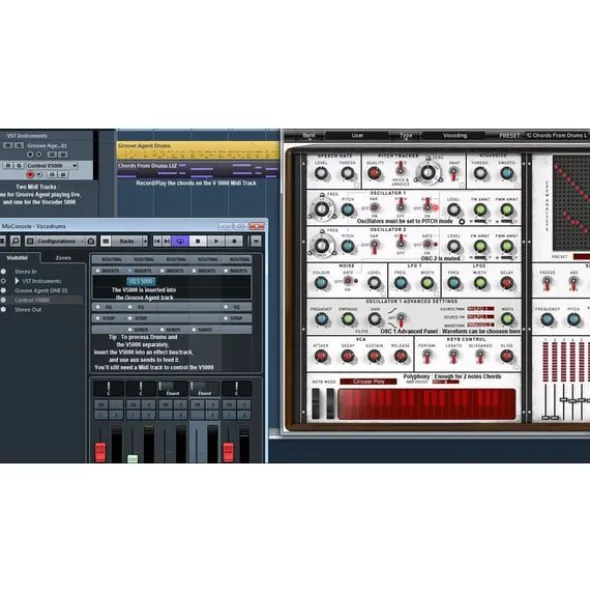590x591 pixels.
Task: Click the VCA Release red knob
Action: tap(400, 356)
